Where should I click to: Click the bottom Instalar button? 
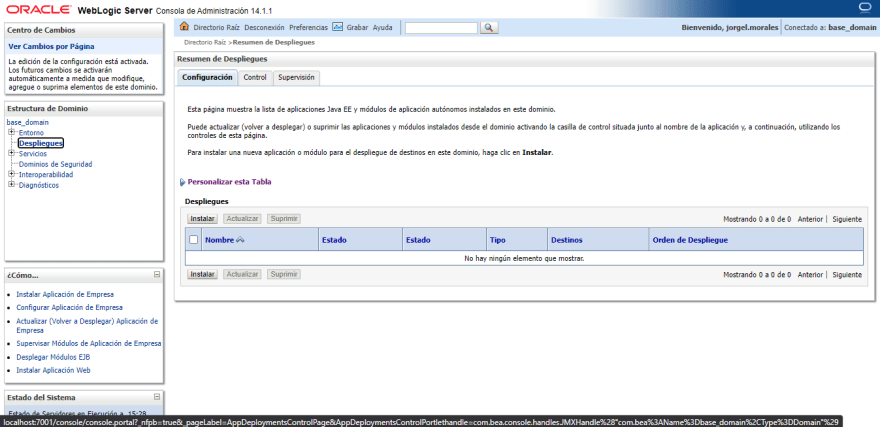(203, 274)
